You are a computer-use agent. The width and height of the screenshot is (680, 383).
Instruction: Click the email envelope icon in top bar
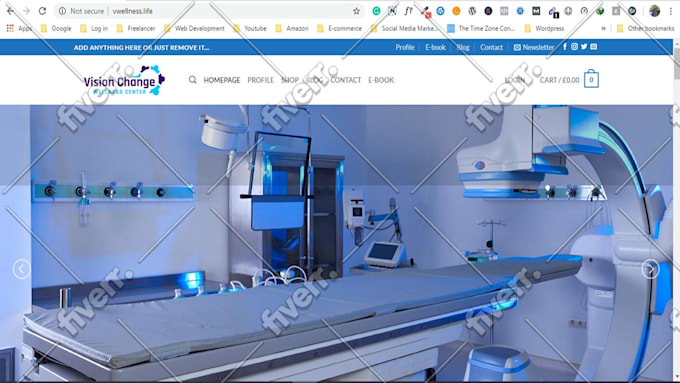click(593, 46)
